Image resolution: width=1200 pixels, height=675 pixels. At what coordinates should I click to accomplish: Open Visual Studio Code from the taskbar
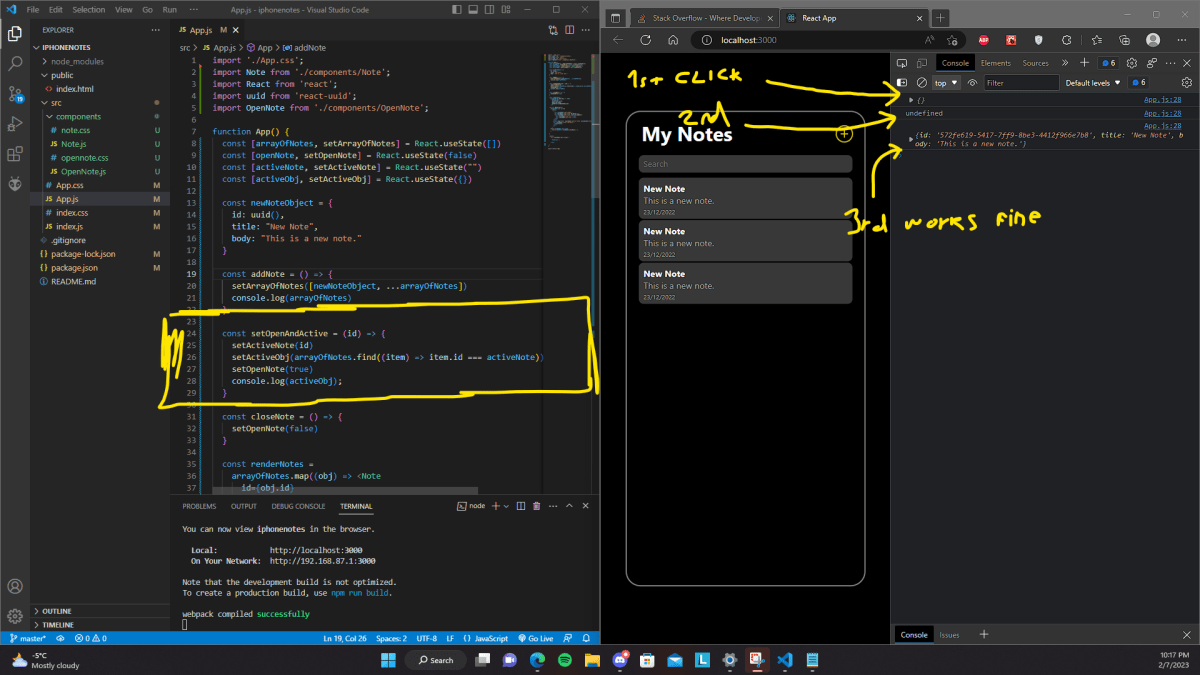784,660
